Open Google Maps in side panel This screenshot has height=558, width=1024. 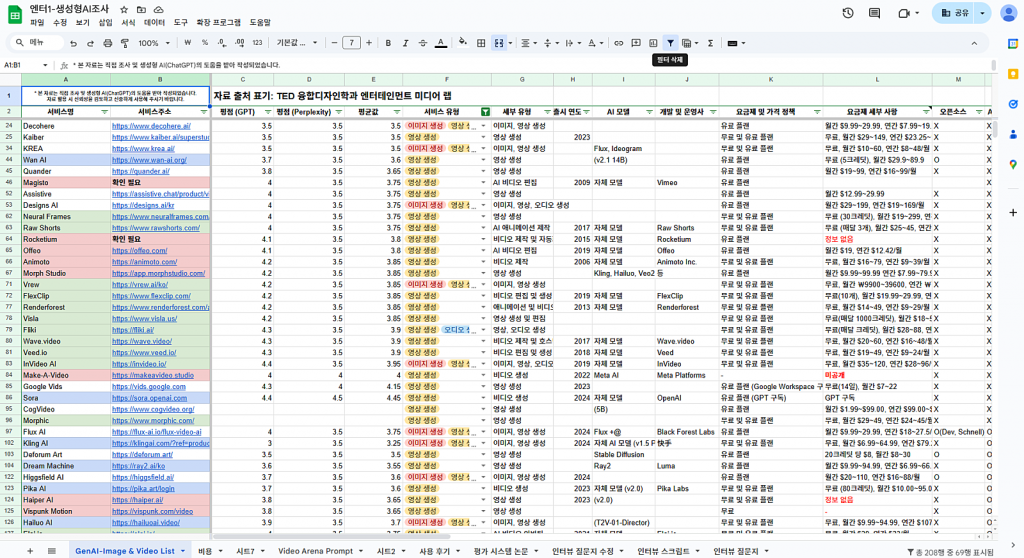tap(1013, 165)
